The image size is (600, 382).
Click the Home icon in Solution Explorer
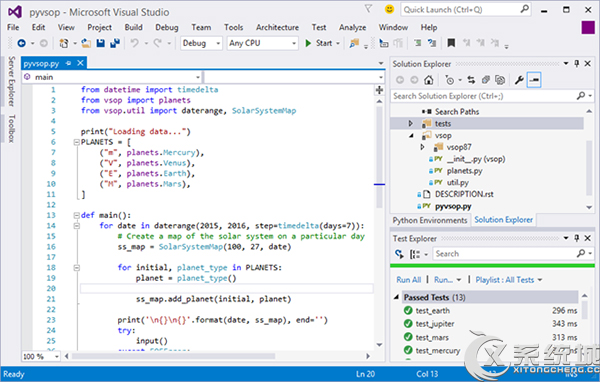pyautogui.click(x=429, y=80)
